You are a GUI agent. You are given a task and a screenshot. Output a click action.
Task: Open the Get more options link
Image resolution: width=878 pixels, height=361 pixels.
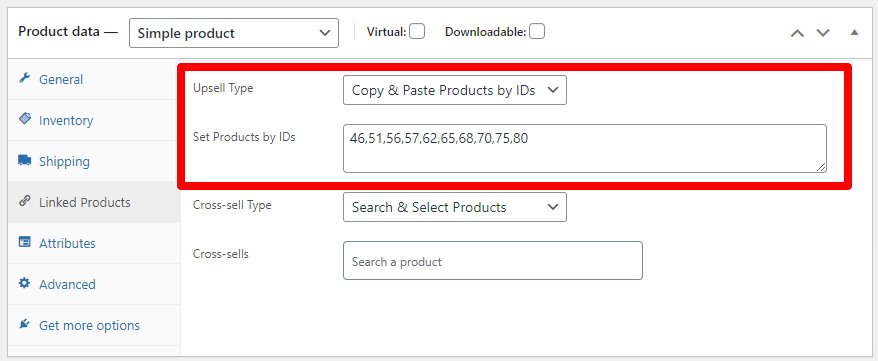94,325
